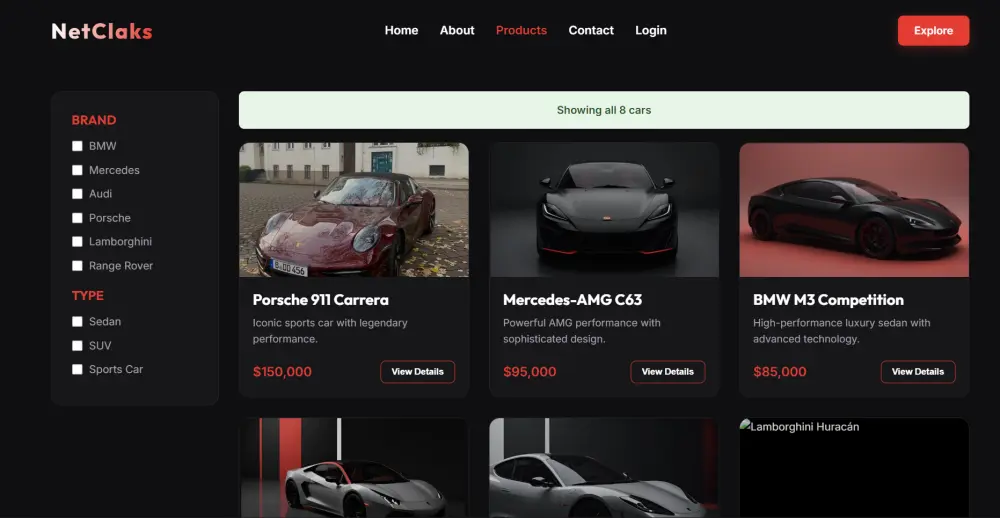1000x518 pixels.
Task: Click the $150,000 price
Action: pyautogui.click(x=282, y=372)
